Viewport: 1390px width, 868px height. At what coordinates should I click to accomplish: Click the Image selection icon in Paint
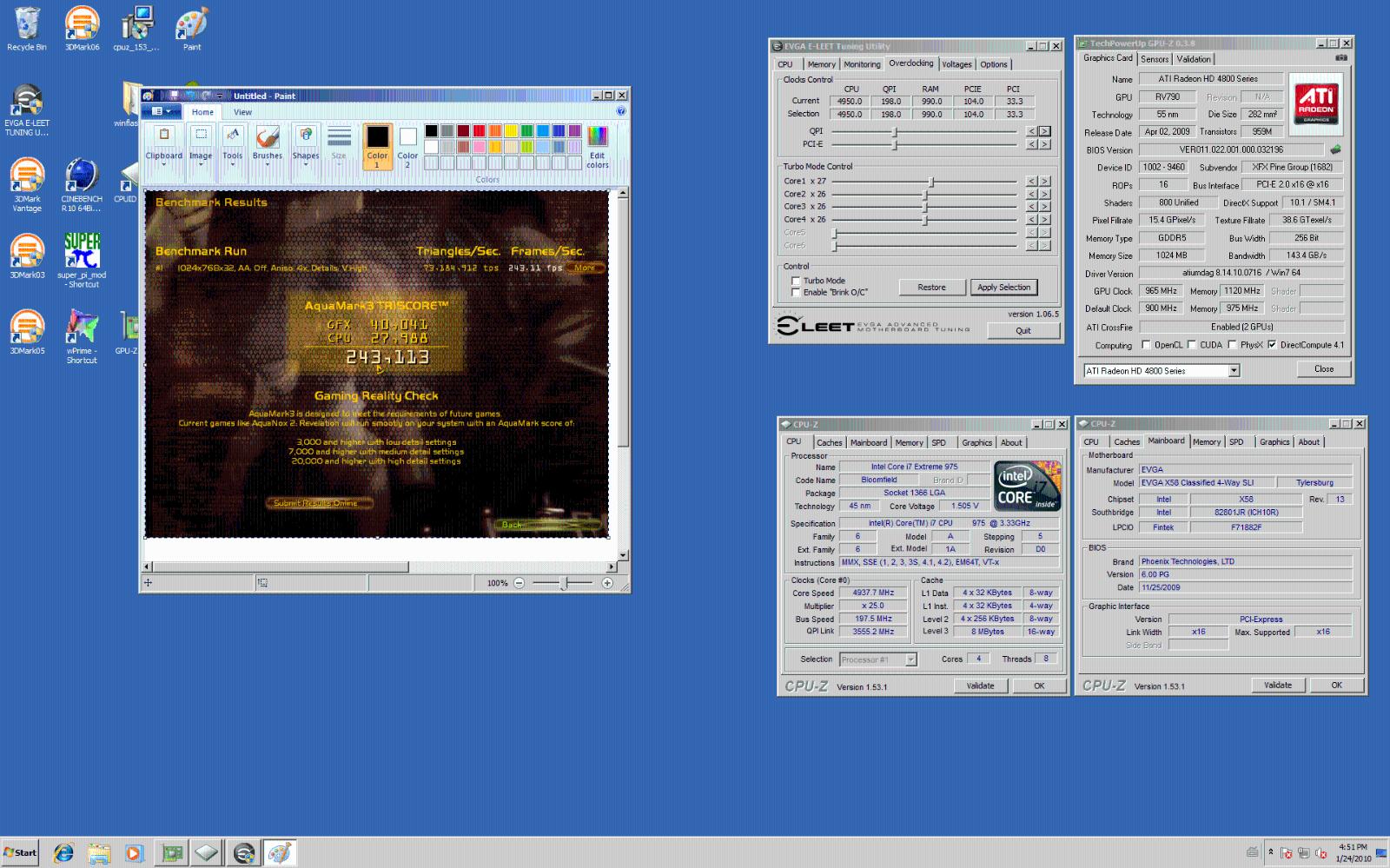201,136
